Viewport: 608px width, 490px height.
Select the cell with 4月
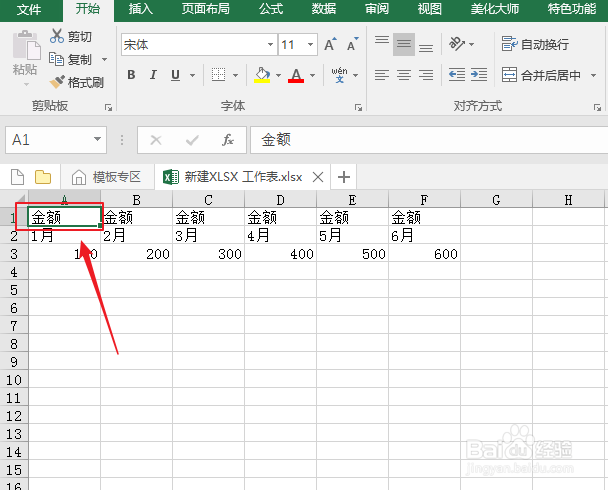pyautogui.click(x=280, y=235)
